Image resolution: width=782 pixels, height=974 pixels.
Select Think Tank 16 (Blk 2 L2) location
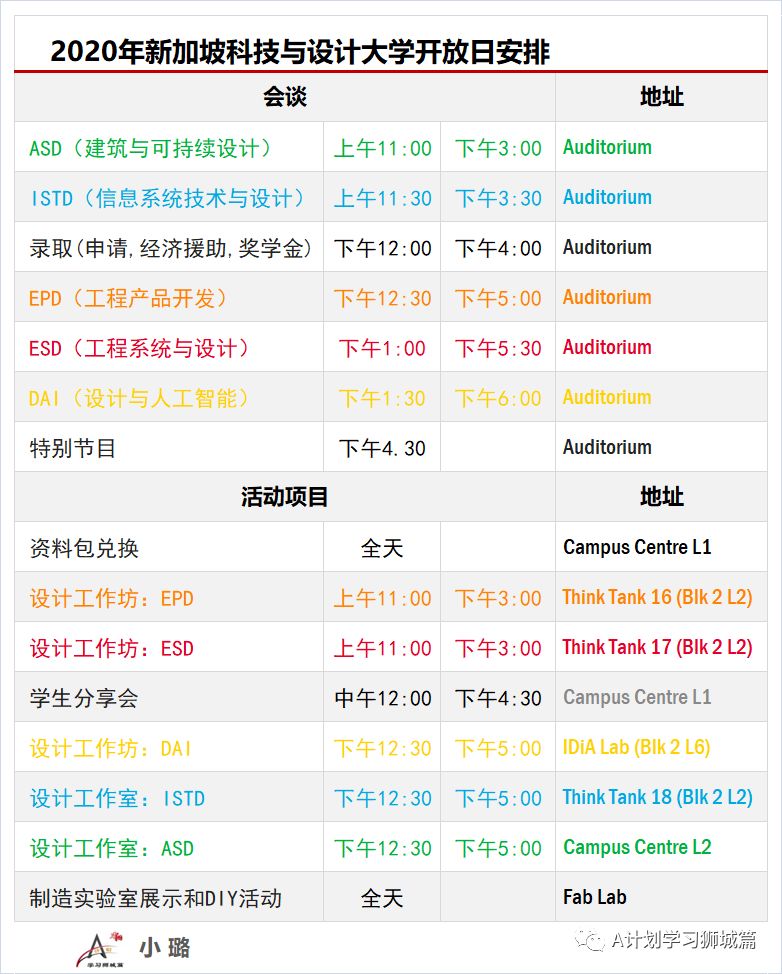(x=657, y=597)
